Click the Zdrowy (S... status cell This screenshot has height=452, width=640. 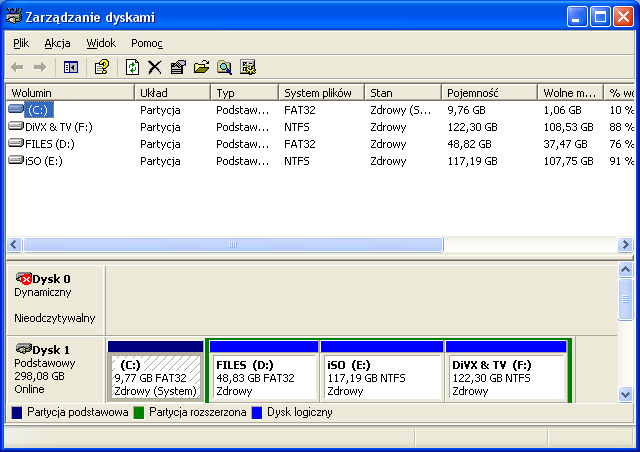400,110
